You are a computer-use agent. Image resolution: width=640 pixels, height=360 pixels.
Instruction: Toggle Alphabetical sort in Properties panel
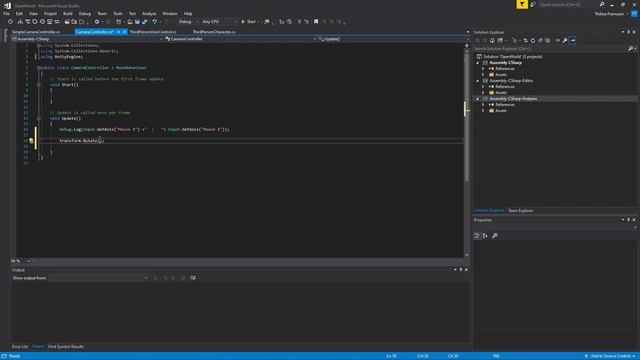(x=485, y=236)
